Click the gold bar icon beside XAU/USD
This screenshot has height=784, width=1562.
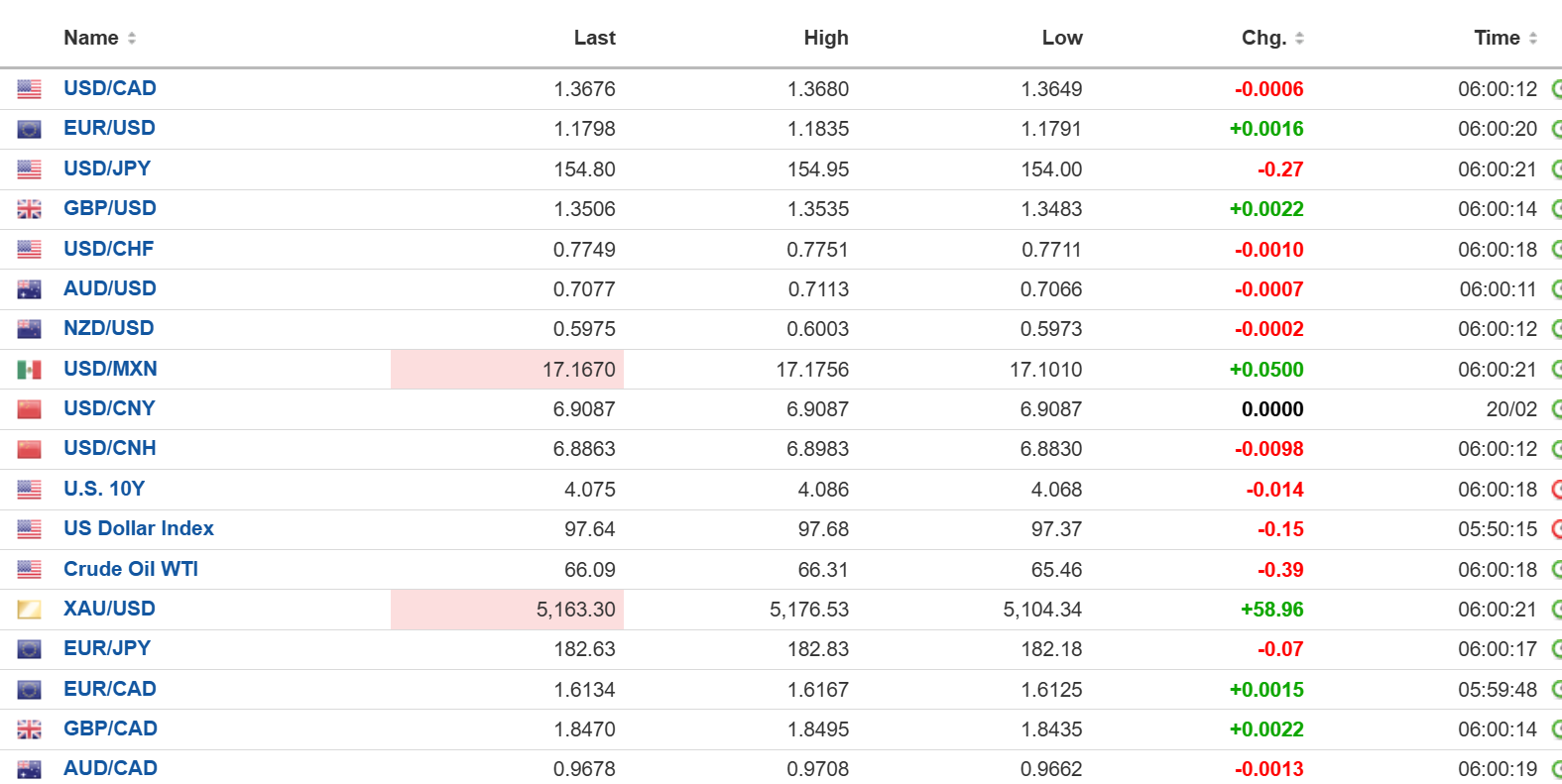pos(29,610)
